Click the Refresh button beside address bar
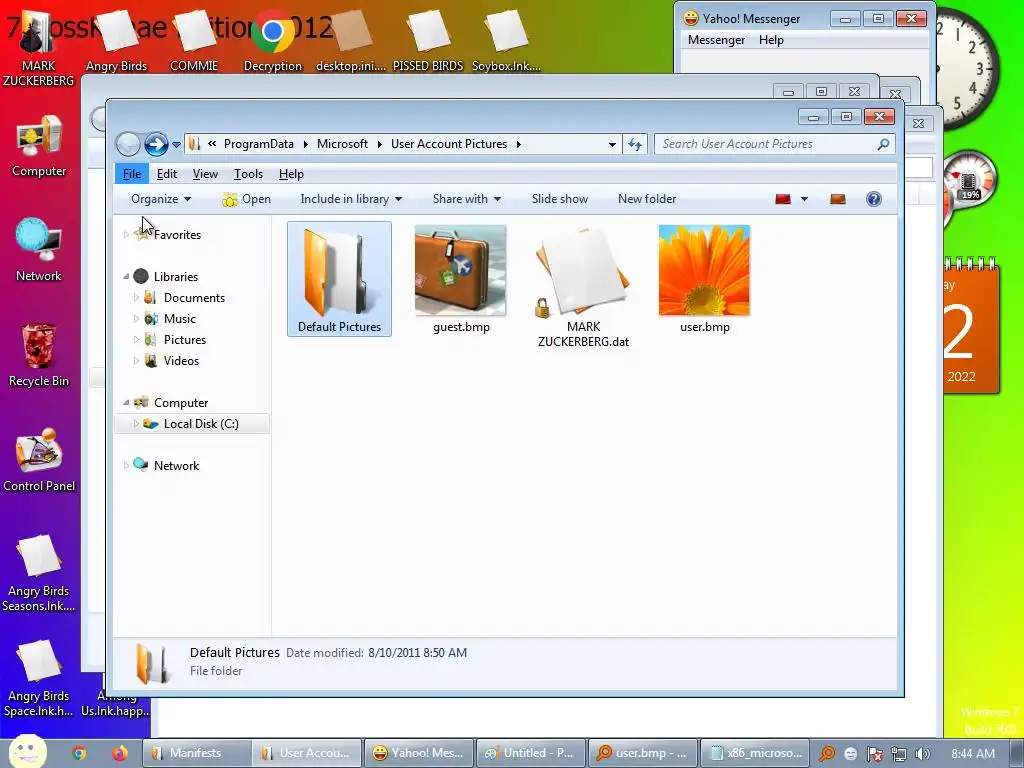The height and width of the screenshot is (768, 1024). click(x=635, y=144)
